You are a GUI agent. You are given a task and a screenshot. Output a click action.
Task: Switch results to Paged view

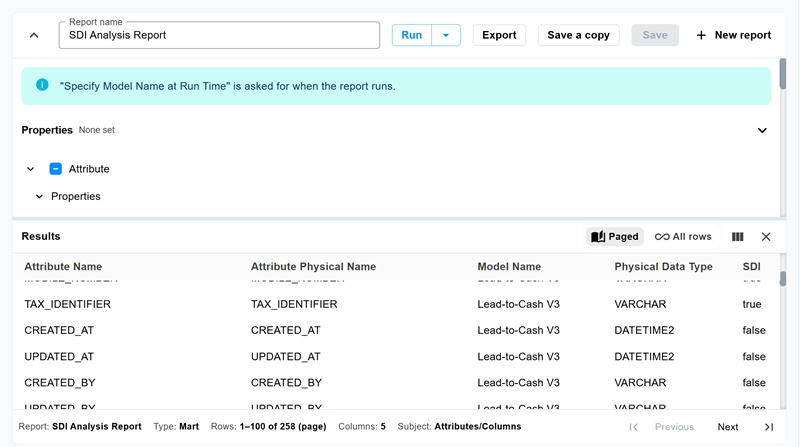pyautogui.click(x=615, y=236)
